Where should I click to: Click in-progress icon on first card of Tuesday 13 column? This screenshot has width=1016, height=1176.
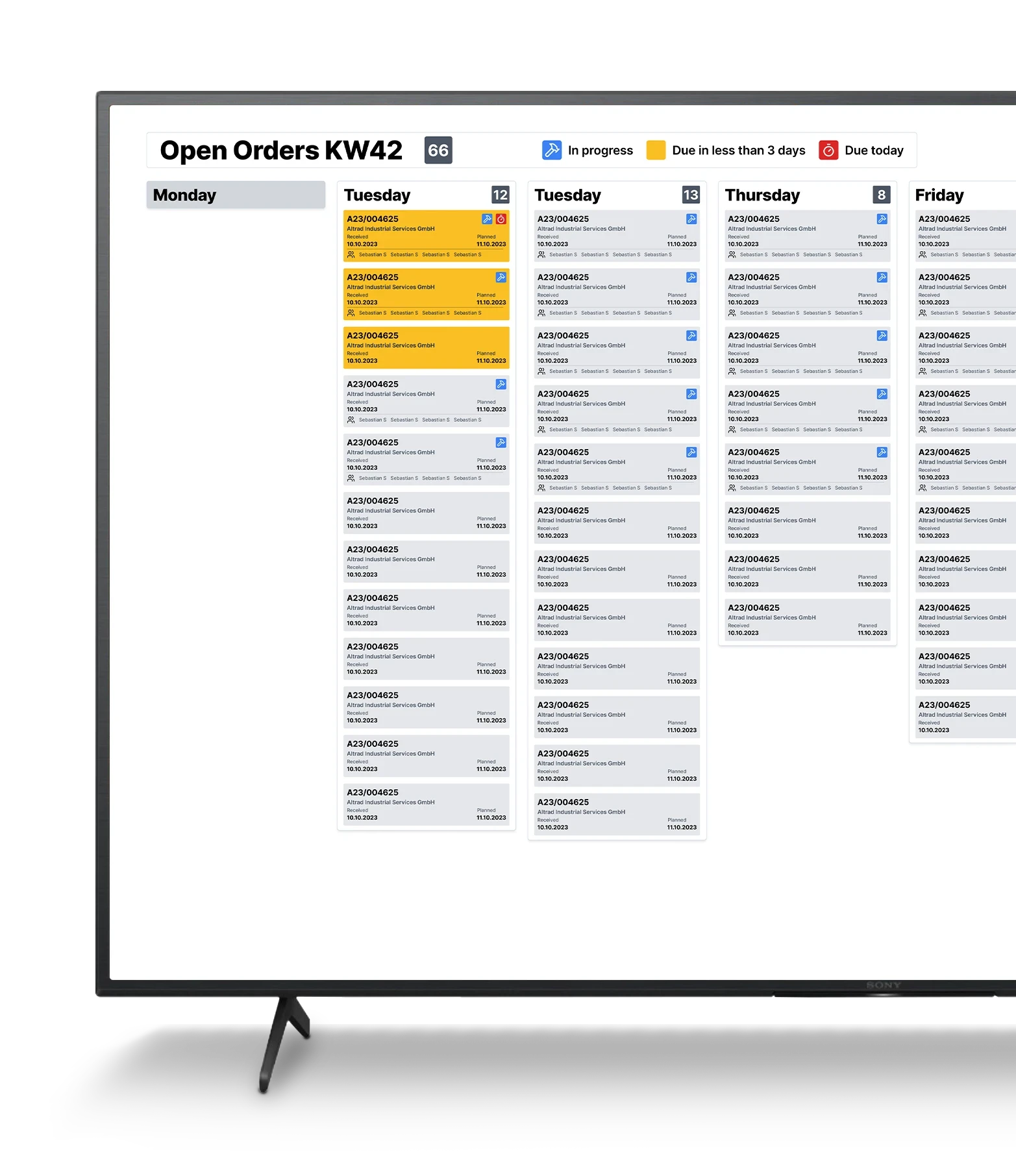pos(691,219)
